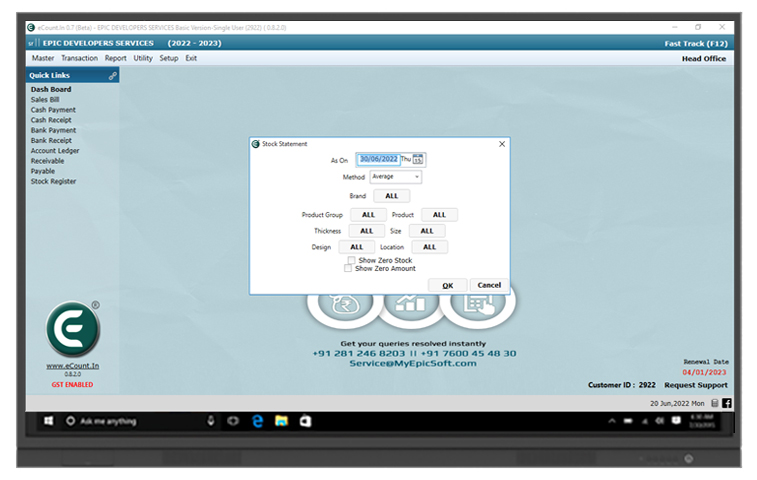757x480 pixels.
Task: Click the calculator with hand dashboard icon
Action: (x=478, y=304)
